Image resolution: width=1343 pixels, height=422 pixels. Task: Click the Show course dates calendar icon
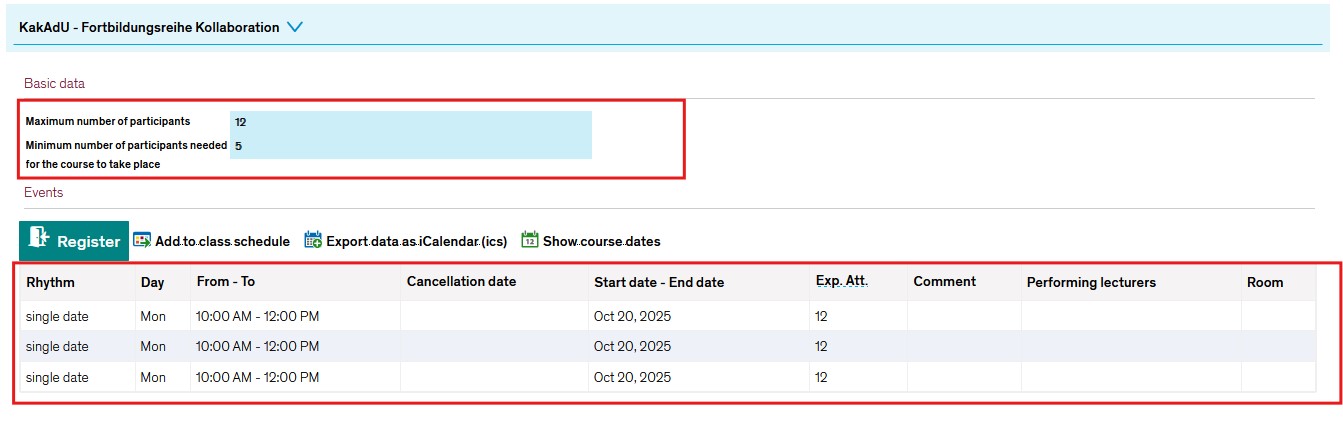tap(530, 241)
